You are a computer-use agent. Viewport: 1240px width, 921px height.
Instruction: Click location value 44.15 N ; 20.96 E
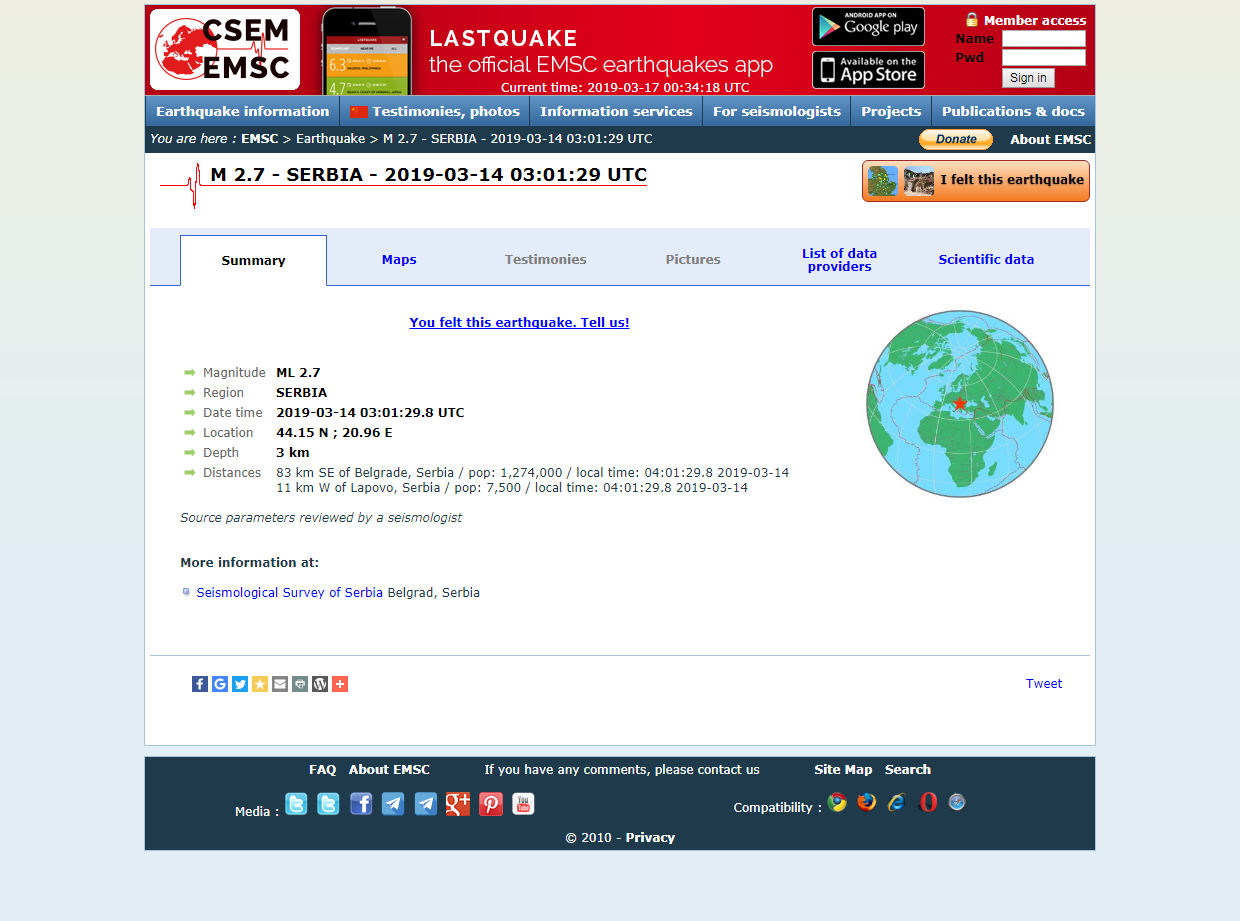coord(334,433)
